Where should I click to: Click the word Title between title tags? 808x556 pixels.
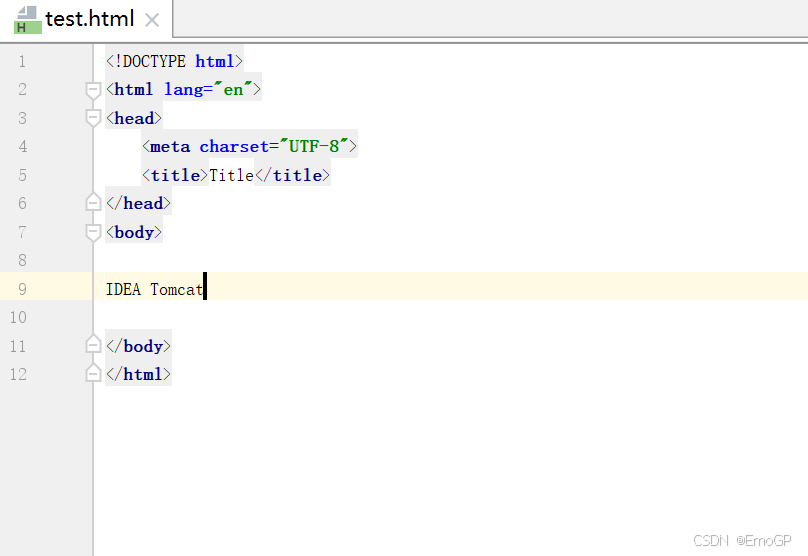[x=231, y=175]
